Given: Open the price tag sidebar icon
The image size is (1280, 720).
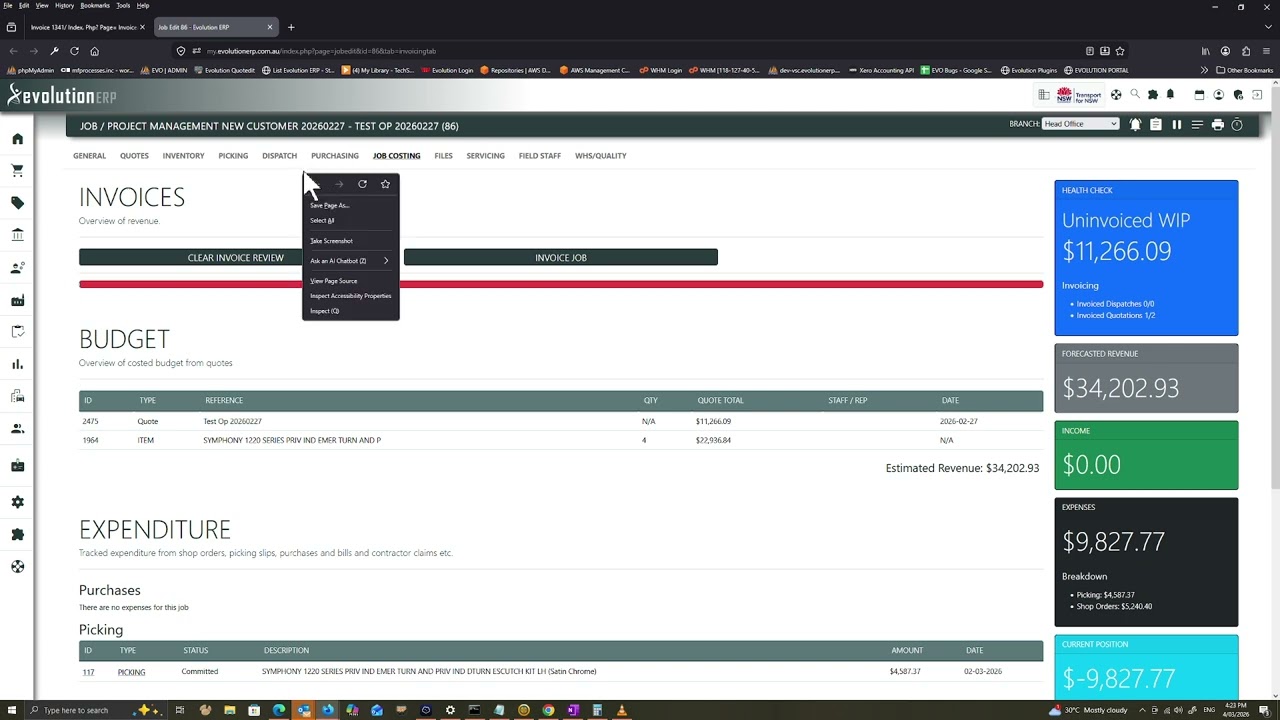Looking at the screenshot, I should pyautogui.click(x=17, y=203).
